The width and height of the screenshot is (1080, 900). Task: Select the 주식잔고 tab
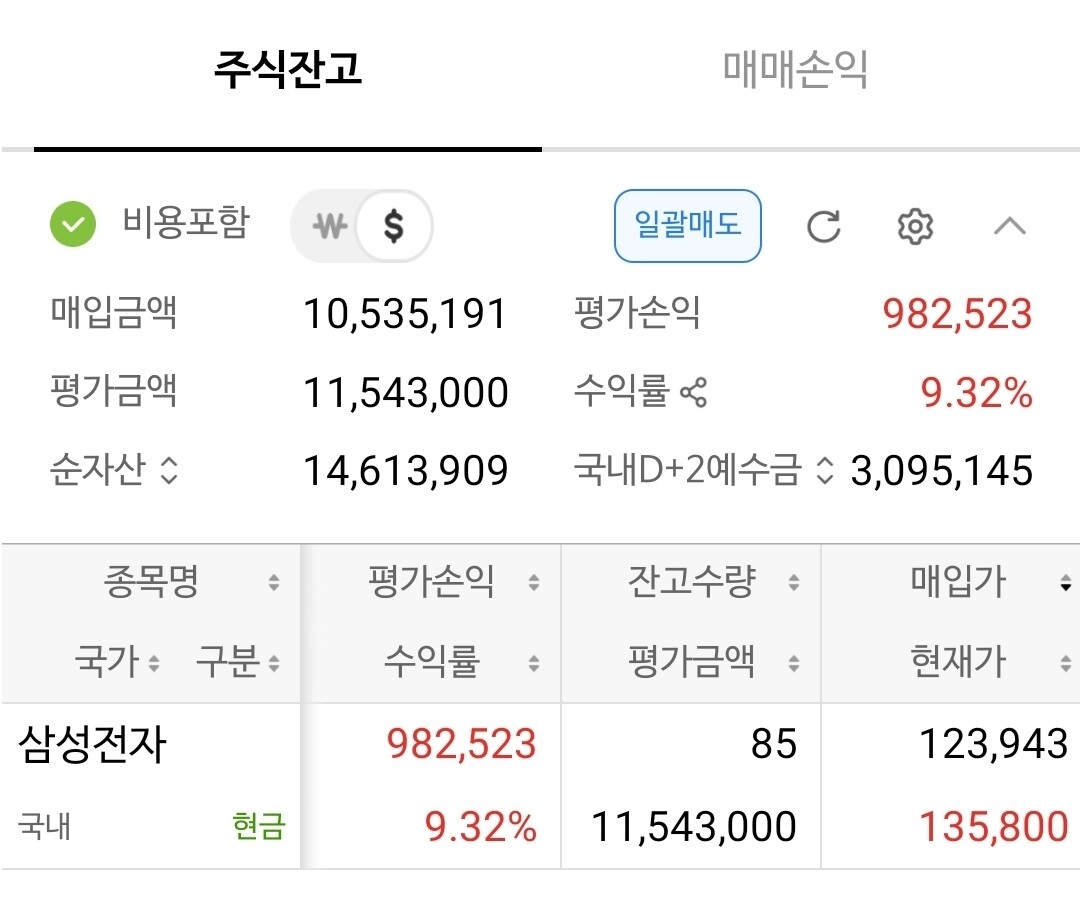pyautogui.click(x=287, y=70)
